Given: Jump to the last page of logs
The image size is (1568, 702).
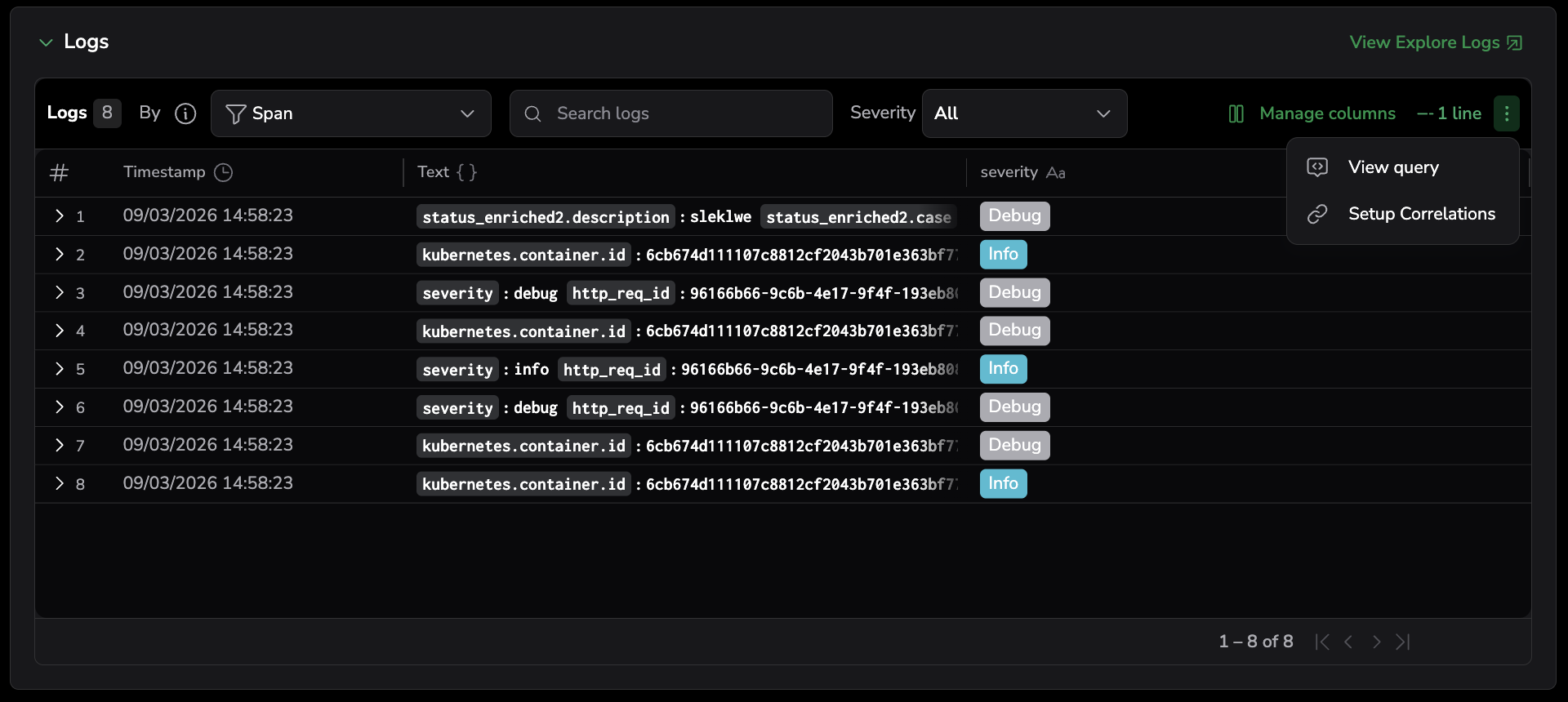Looking at the screenshot, I should 1403,642.
